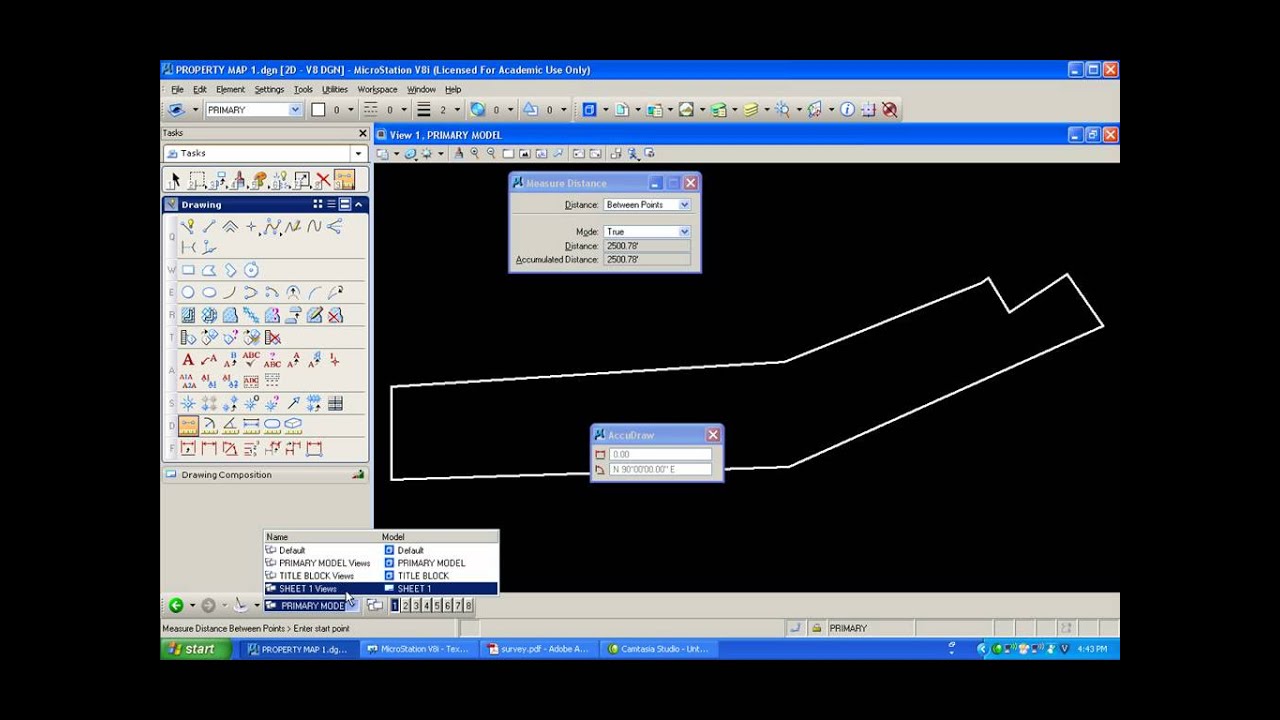Click the Zoom In view control
1280x720 pixels.
tap(474, 153)
